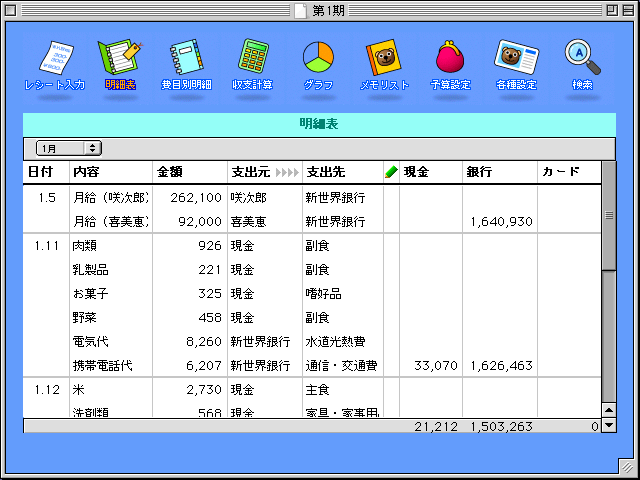Open 費目別明細 spiral notebook icon
The image size is (640, 480).
coord(186,57)
